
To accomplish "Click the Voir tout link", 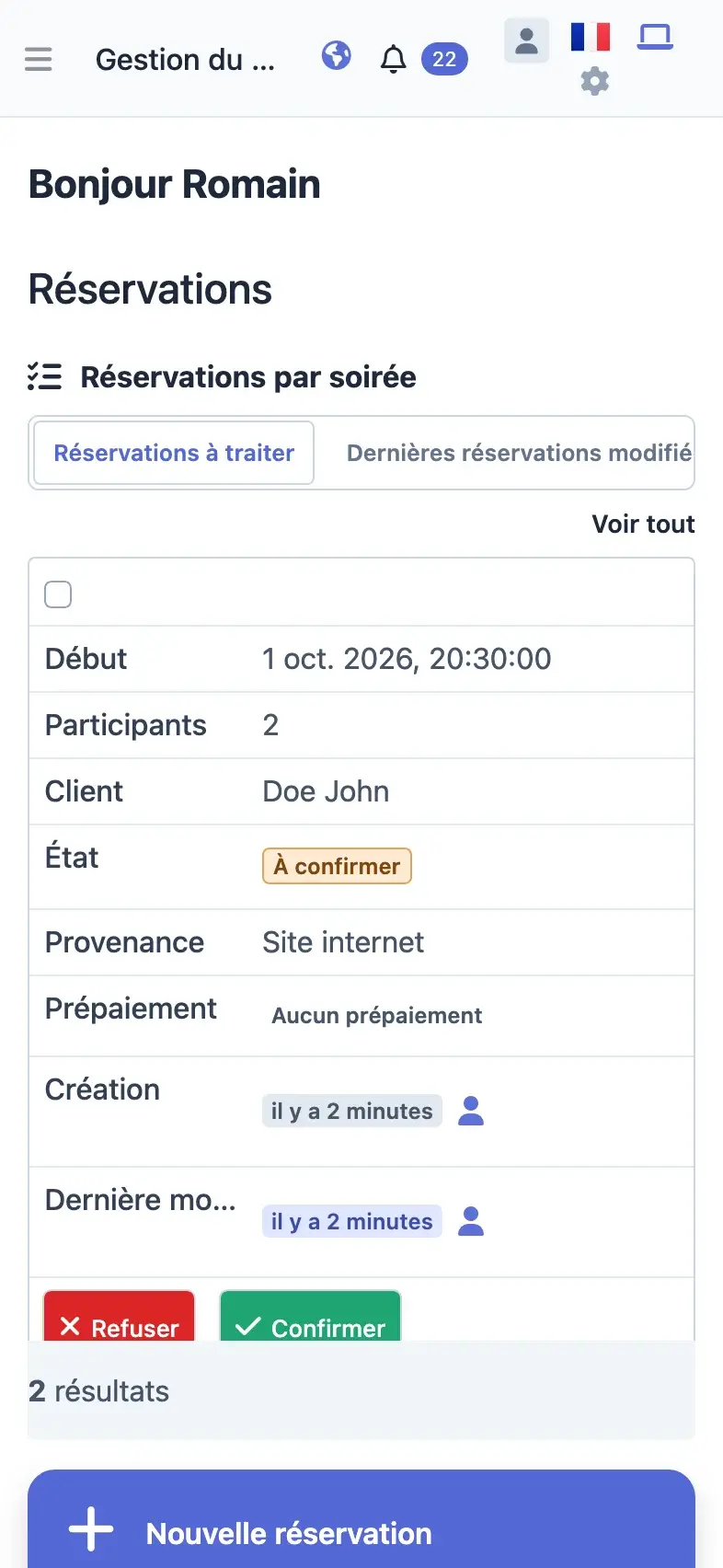I will (643, 524).
